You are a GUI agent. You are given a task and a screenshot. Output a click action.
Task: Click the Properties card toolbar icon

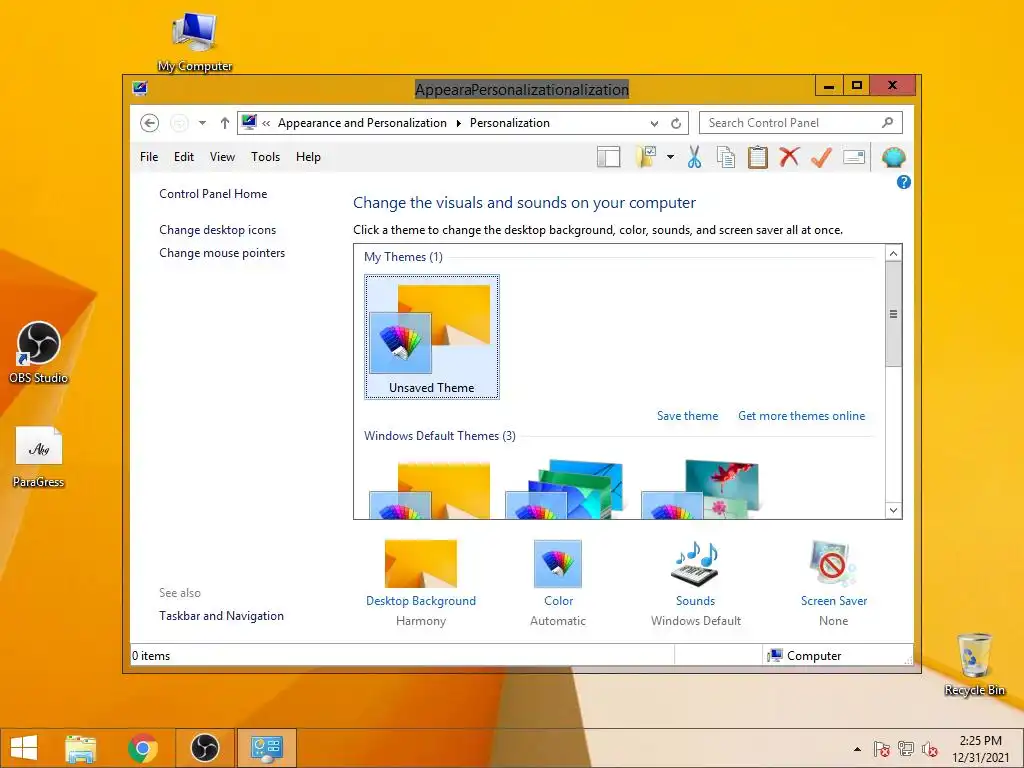[854, 157]
